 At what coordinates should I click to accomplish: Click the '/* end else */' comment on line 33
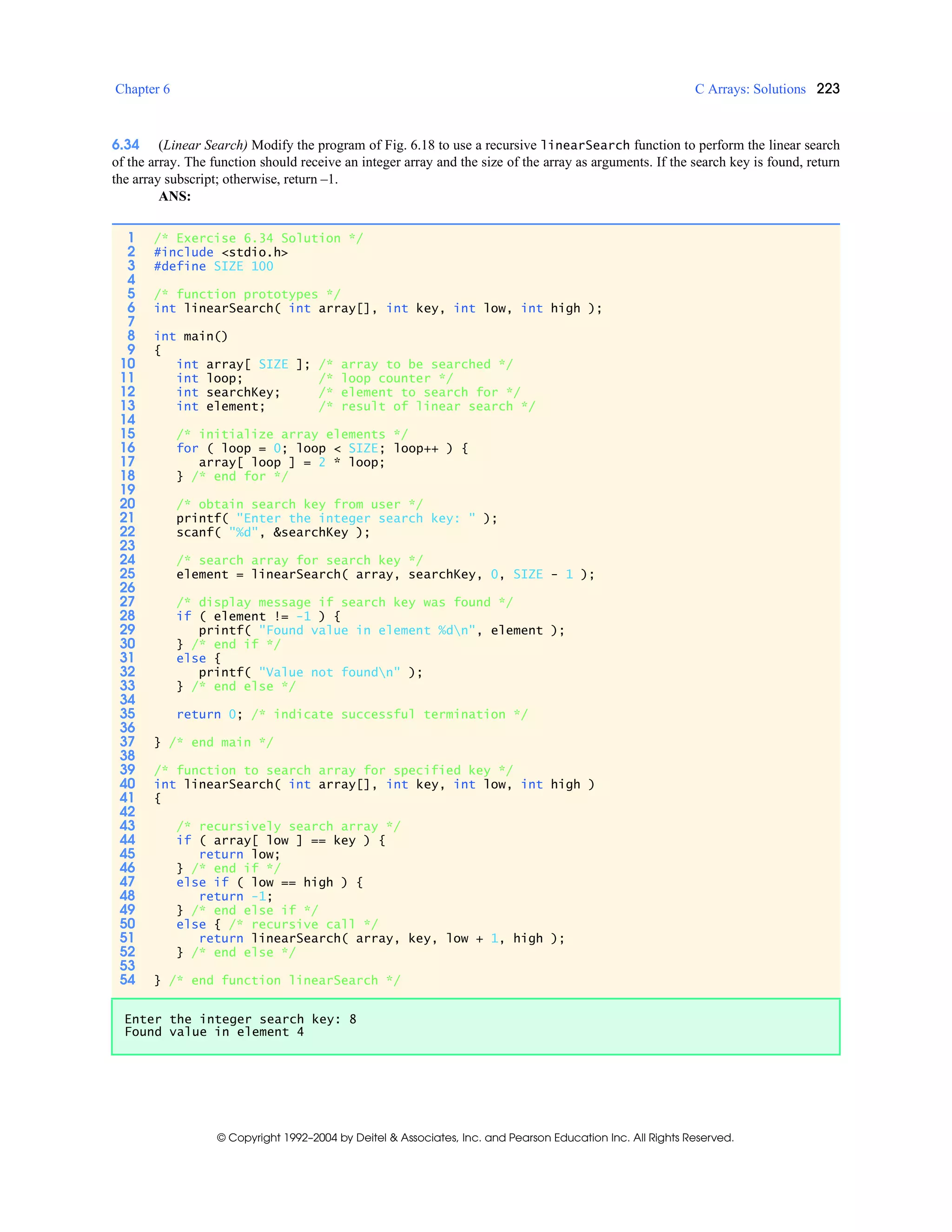click(243, 686)
